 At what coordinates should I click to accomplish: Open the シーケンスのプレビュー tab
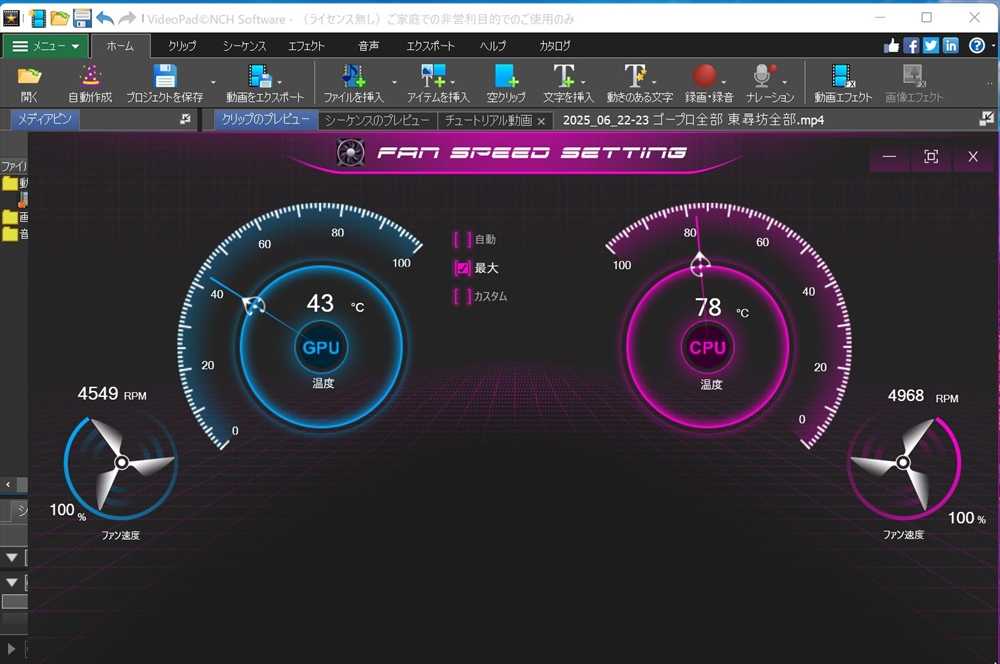tap(377, 120)
